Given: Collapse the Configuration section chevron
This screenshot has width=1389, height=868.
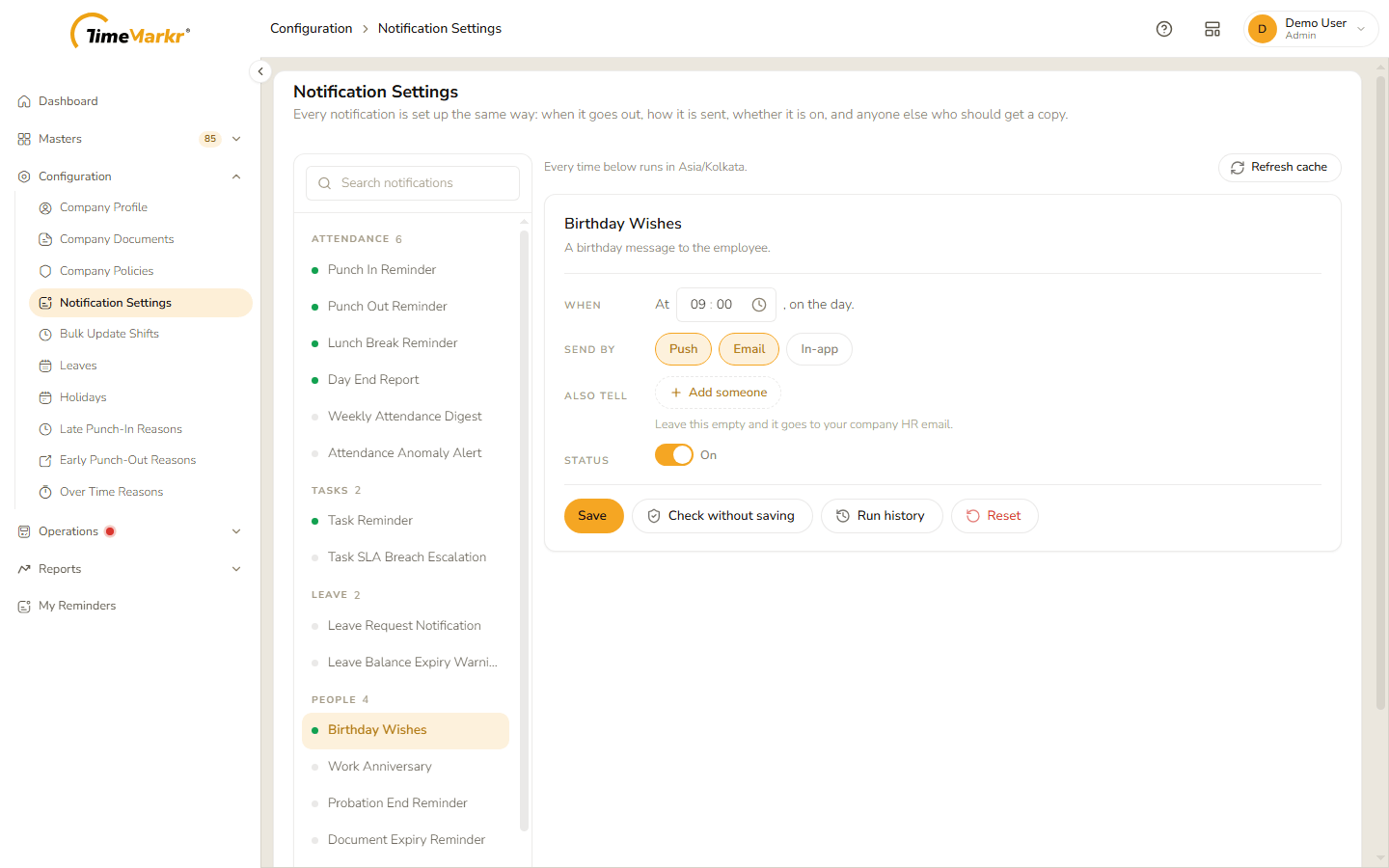Looking at the screenshot, I should (236, 176).
